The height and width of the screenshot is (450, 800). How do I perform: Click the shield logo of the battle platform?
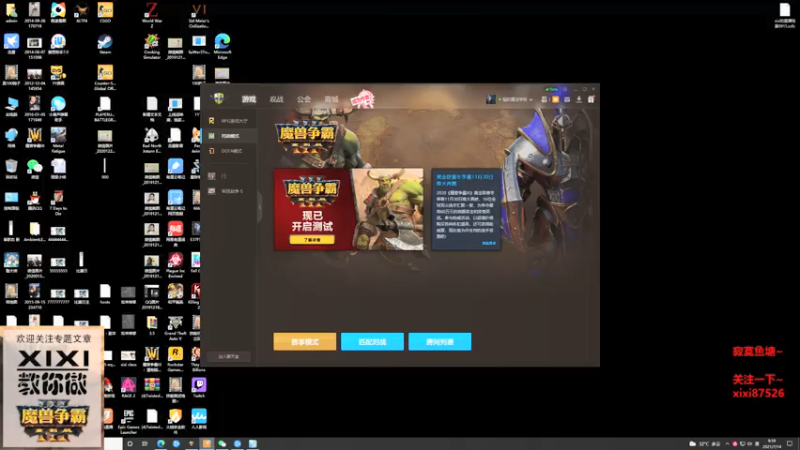tap(219, 98)
